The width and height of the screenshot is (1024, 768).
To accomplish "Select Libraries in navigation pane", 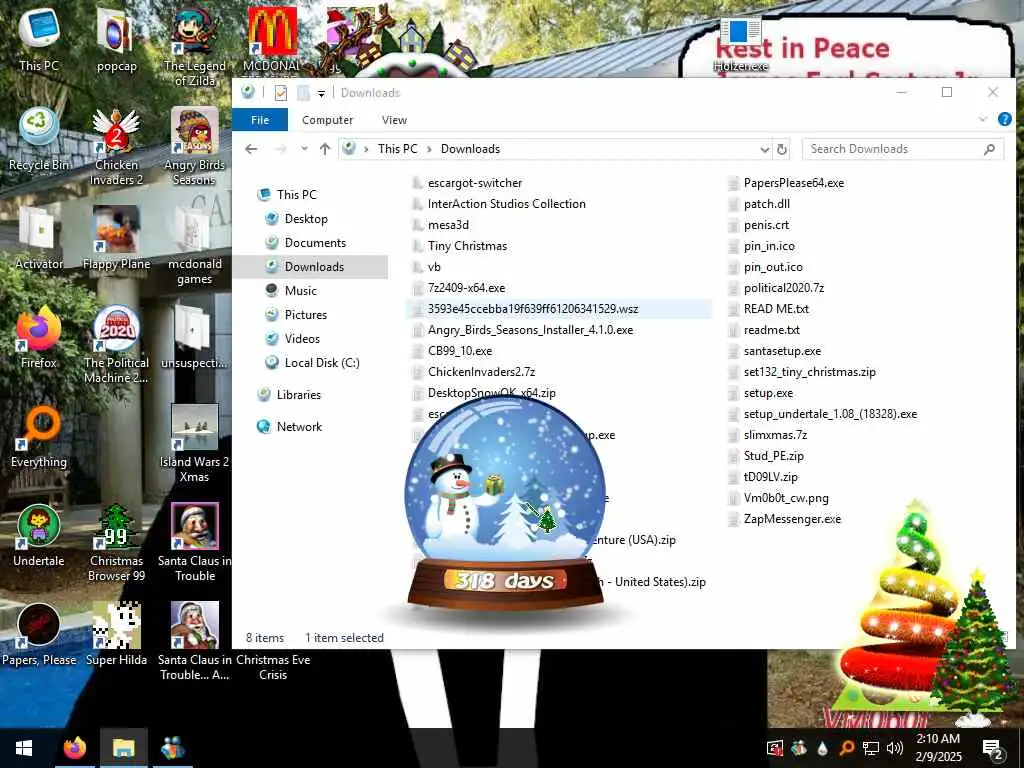I will (298, 395).
